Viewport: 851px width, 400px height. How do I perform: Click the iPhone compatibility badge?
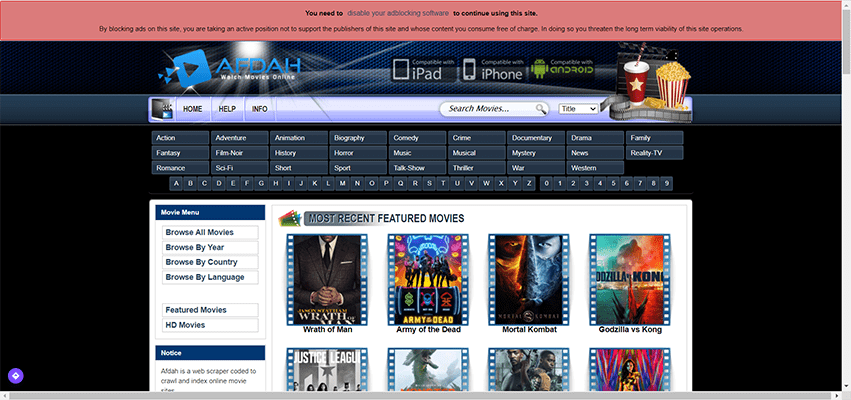(x=493, y=69)
